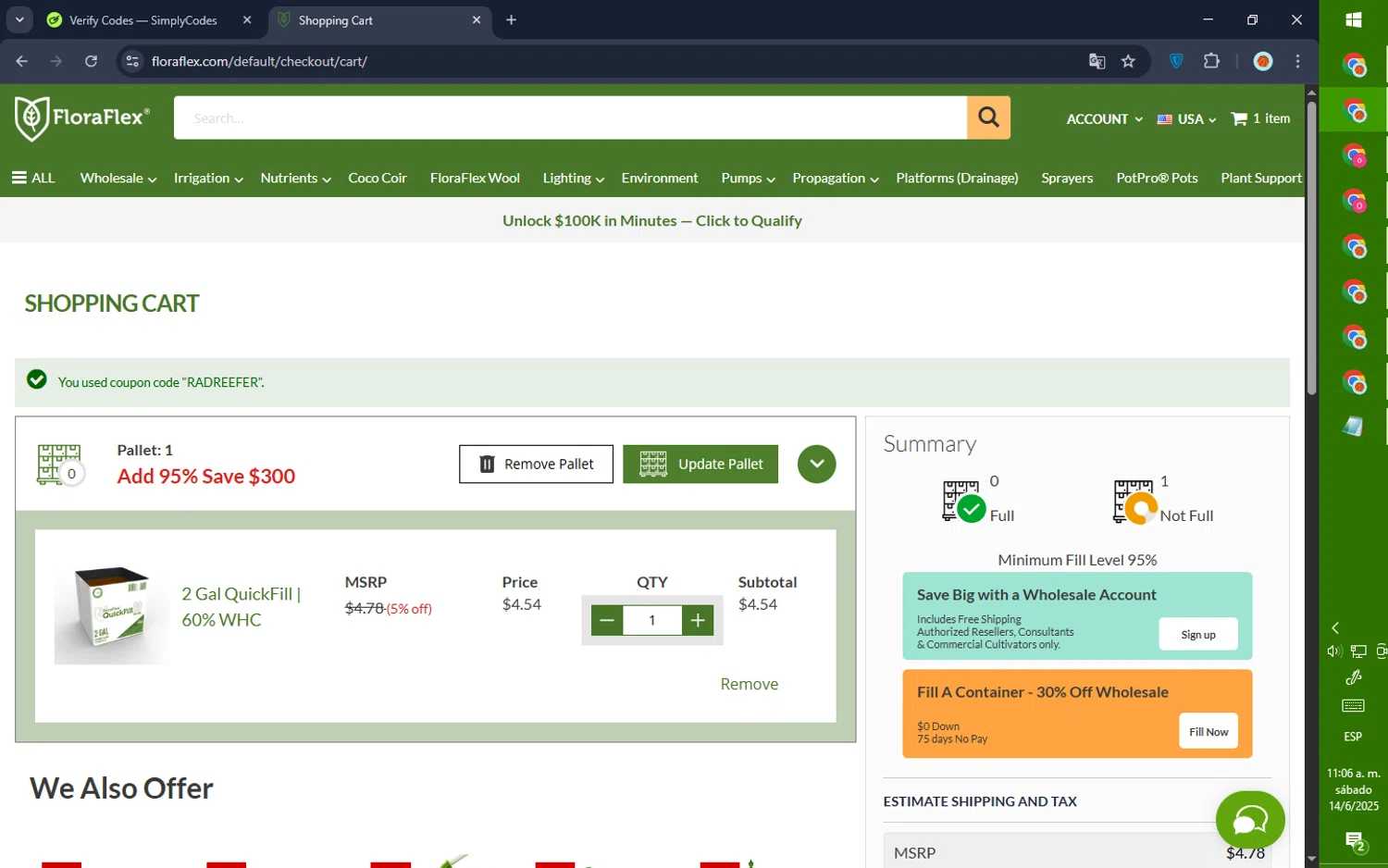Remove the QuickFill item from cart
1388x868 pixels.
click(749, 684)
